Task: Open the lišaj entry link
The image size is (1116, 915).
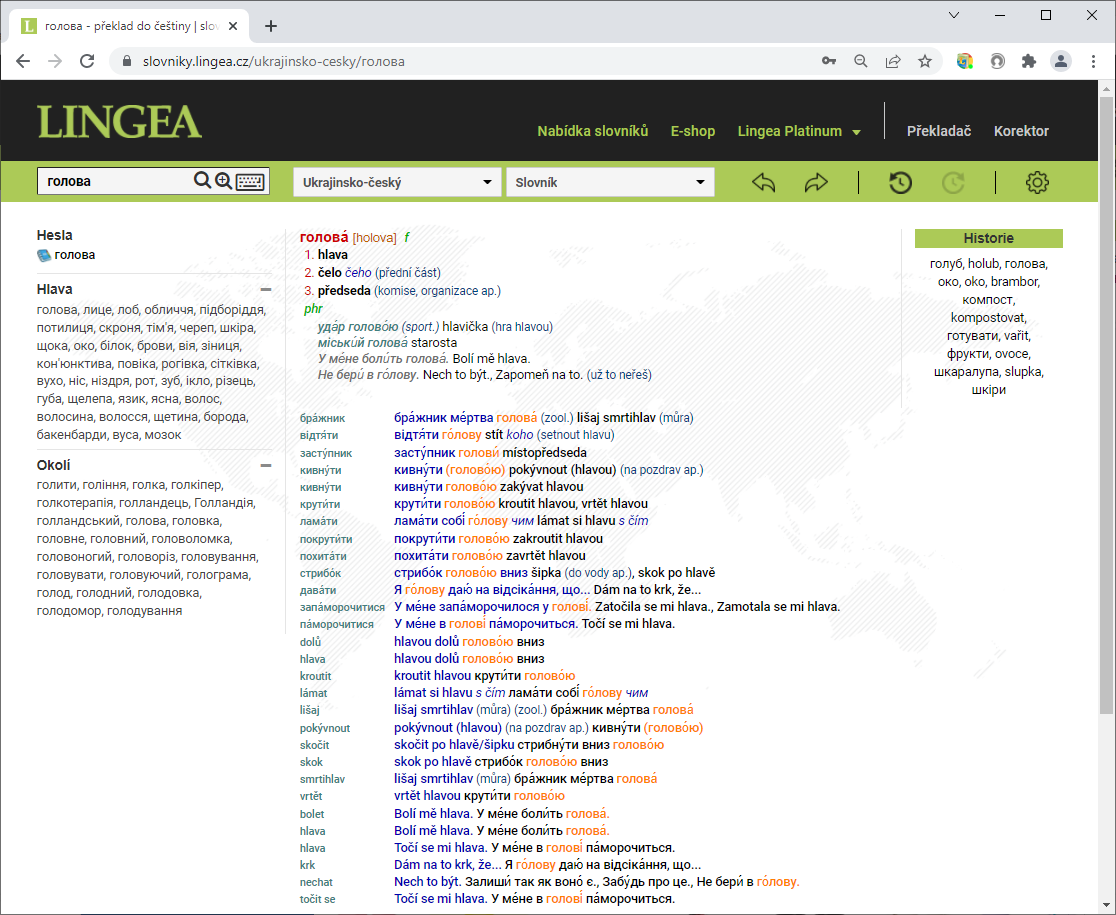Action: (310, 710)
